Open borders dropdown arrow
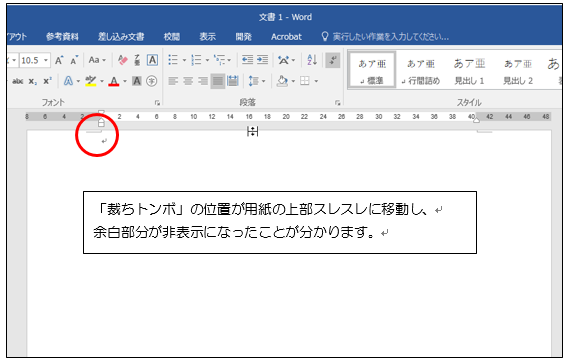The image size is (567, 361). pyautogui.click(x=316, y=81)
